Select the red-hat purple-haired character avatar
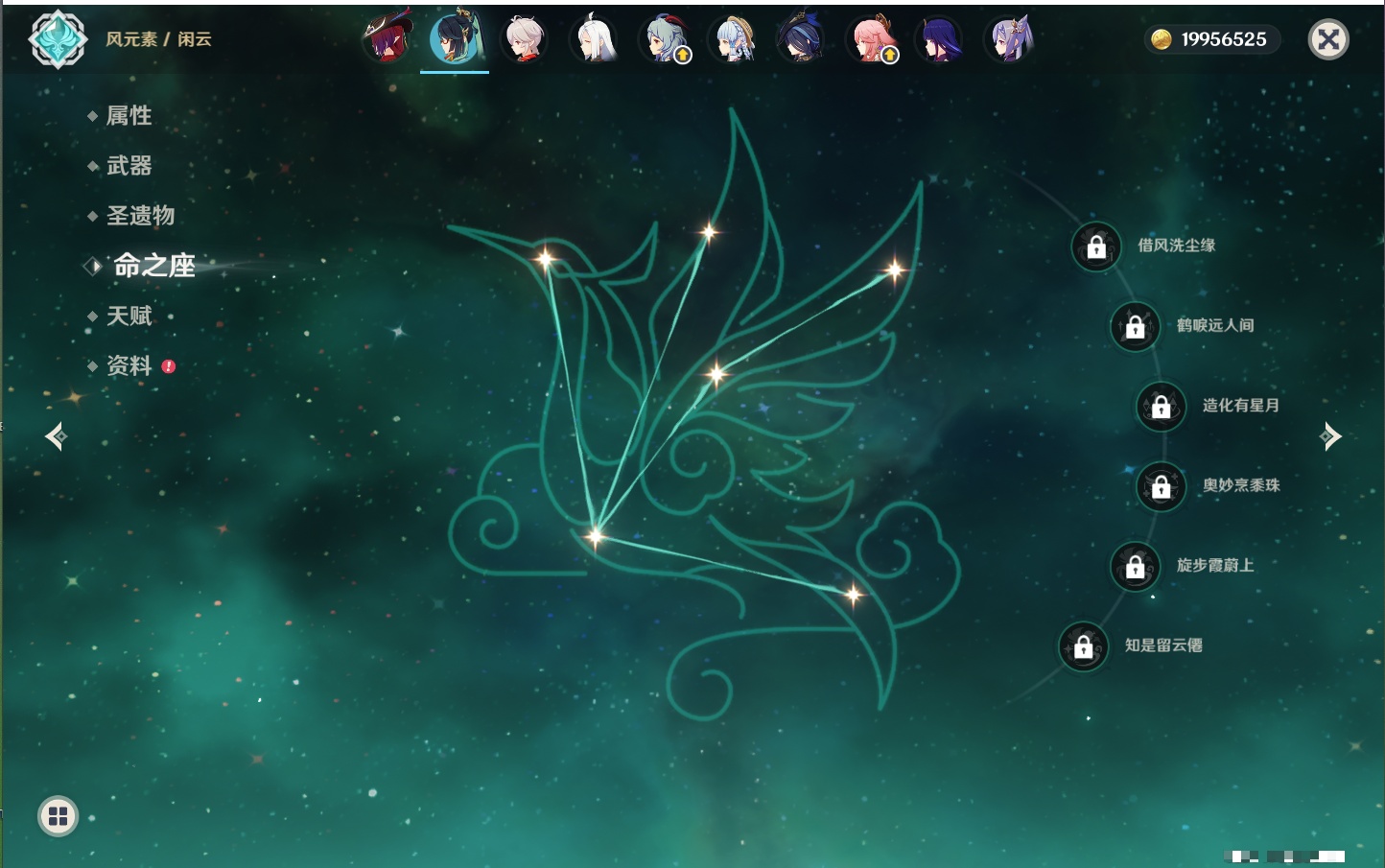Screen dimensions: 1385x868 (x=387, y=38)
